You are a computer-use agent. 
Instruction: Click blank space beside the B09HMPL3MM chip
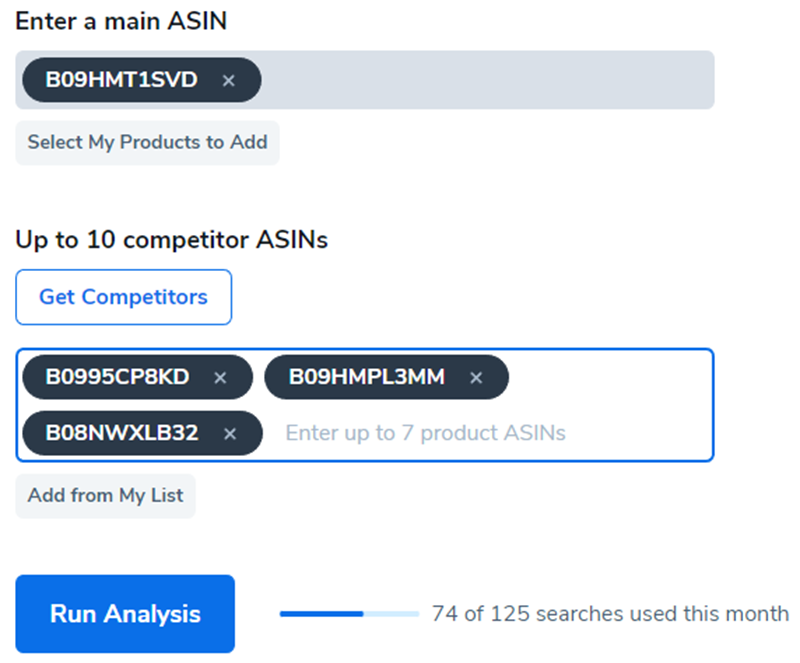tap(610, 378)
